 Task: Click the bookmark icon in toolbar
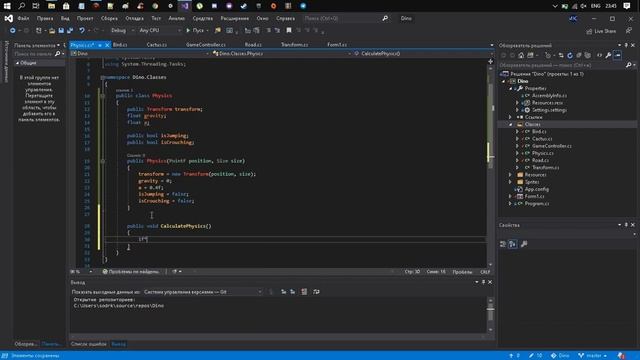(289, 31)
